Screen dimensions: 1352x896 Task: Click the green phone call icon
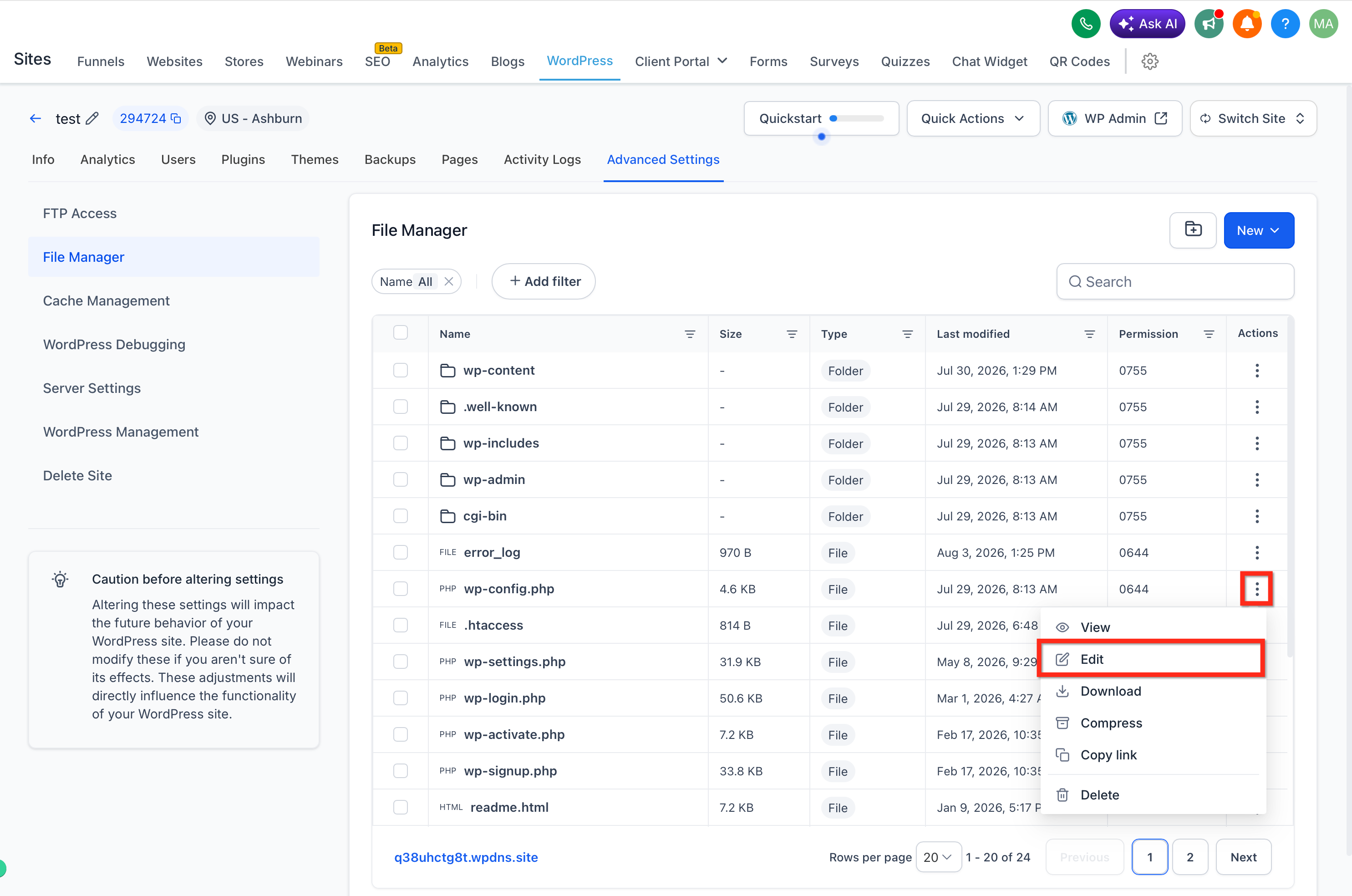click(x=1085, y=24)
